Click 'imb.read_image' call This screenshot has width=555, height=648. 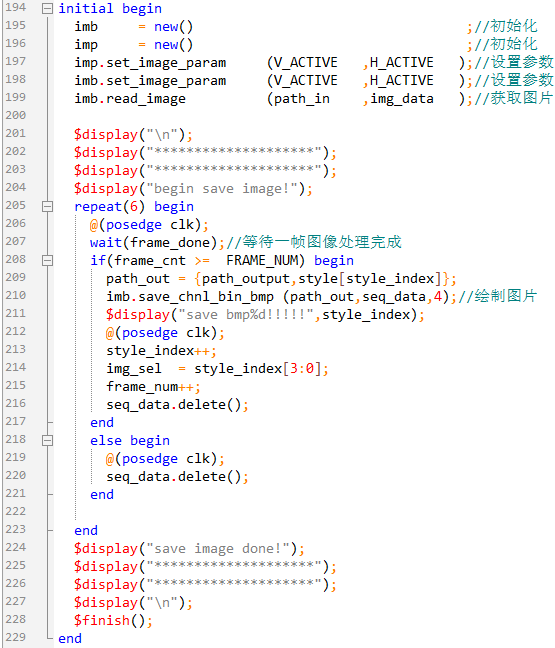(130, 99)
